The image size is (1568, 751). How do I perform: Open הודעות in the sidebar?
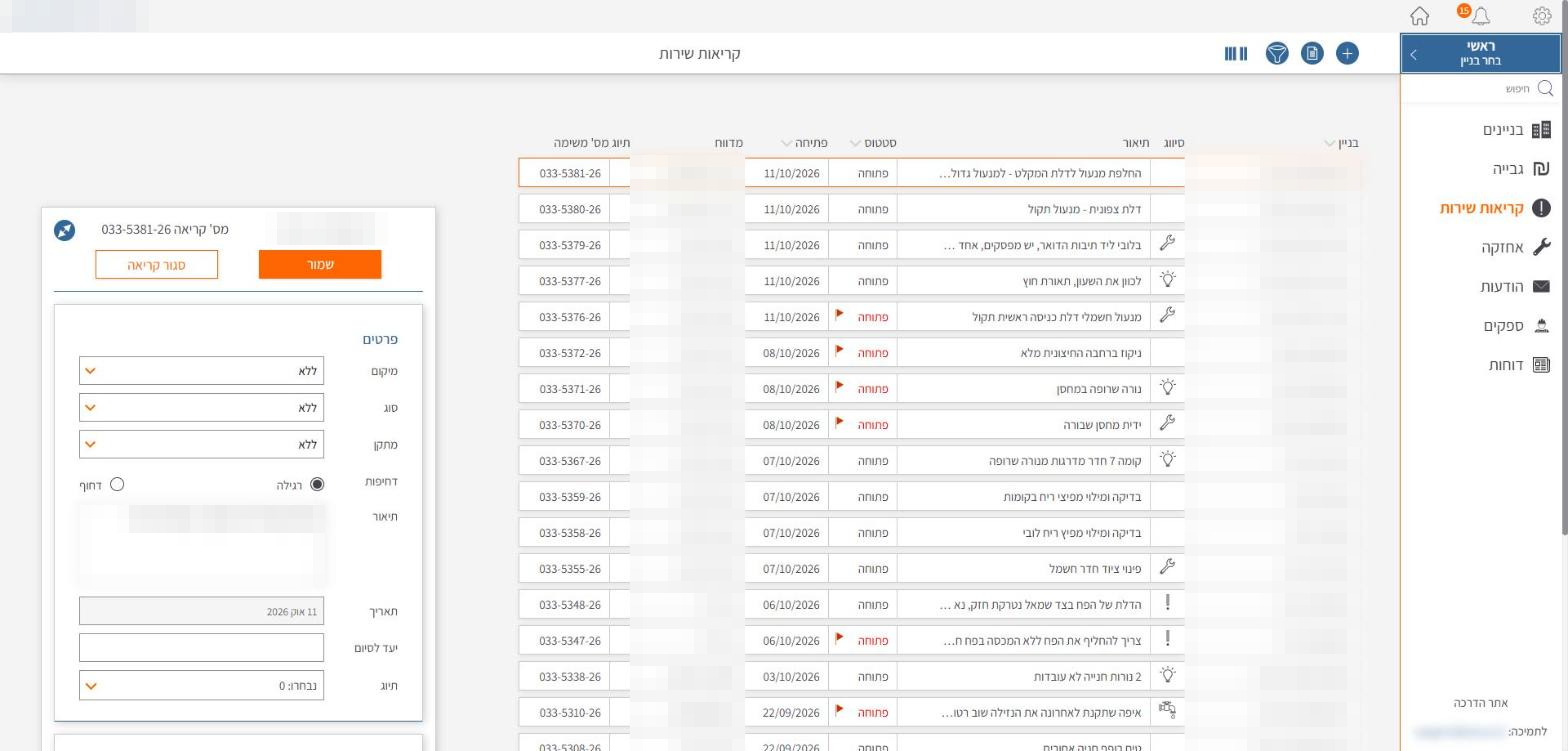(x=1515, y=287)
